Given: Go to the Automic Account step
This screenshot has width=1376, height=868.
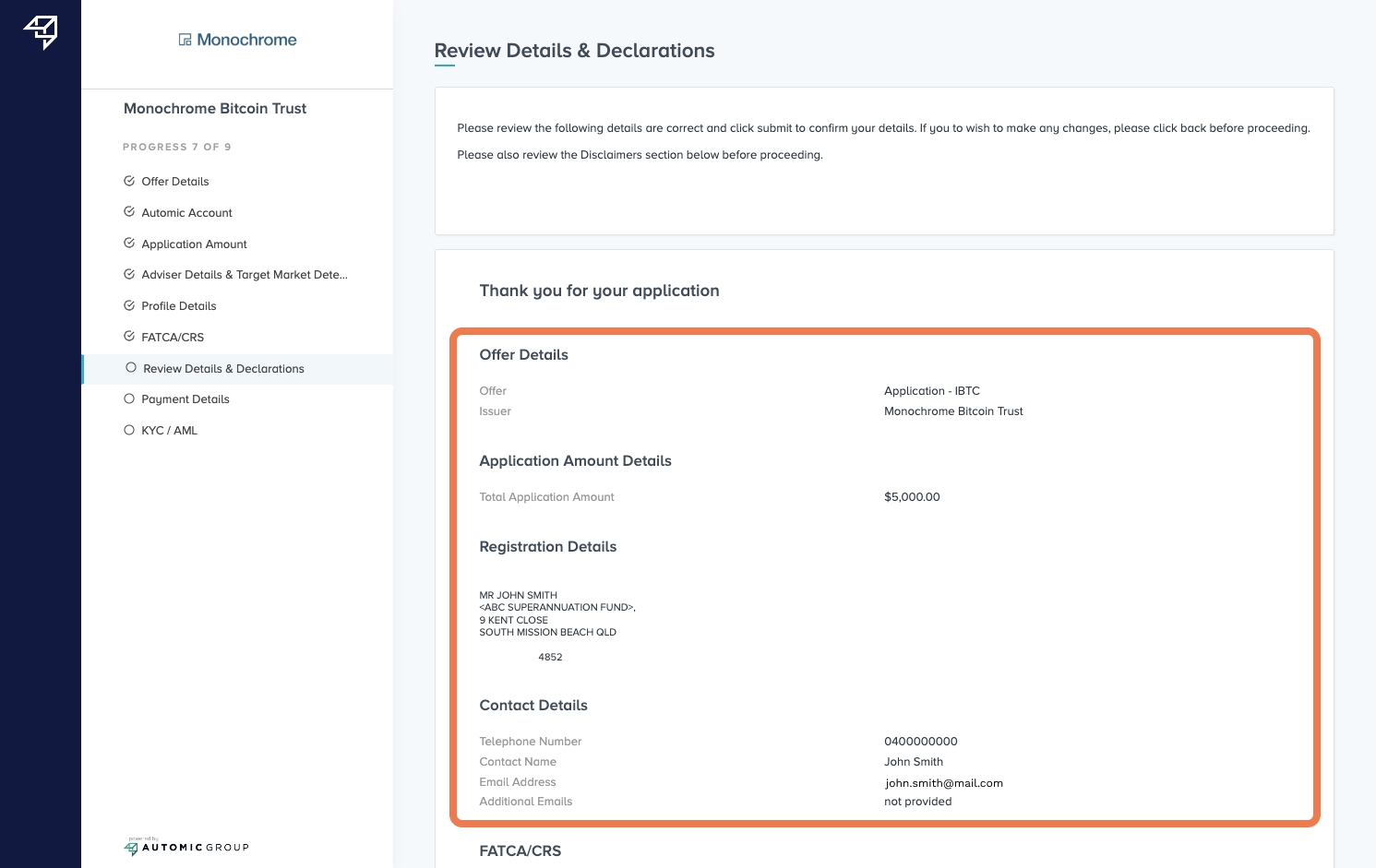Looking at the screenshot, I should pos(186,213).
